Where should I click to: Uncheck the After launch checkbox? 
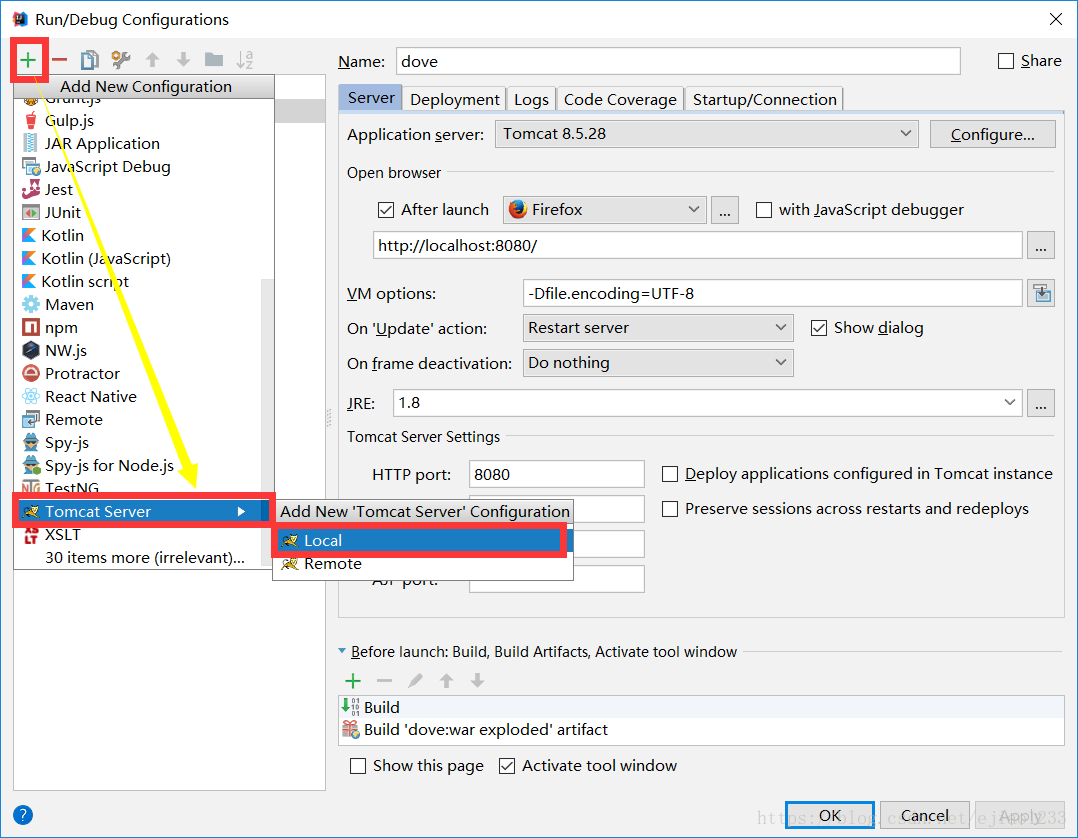tap(386, 210)
